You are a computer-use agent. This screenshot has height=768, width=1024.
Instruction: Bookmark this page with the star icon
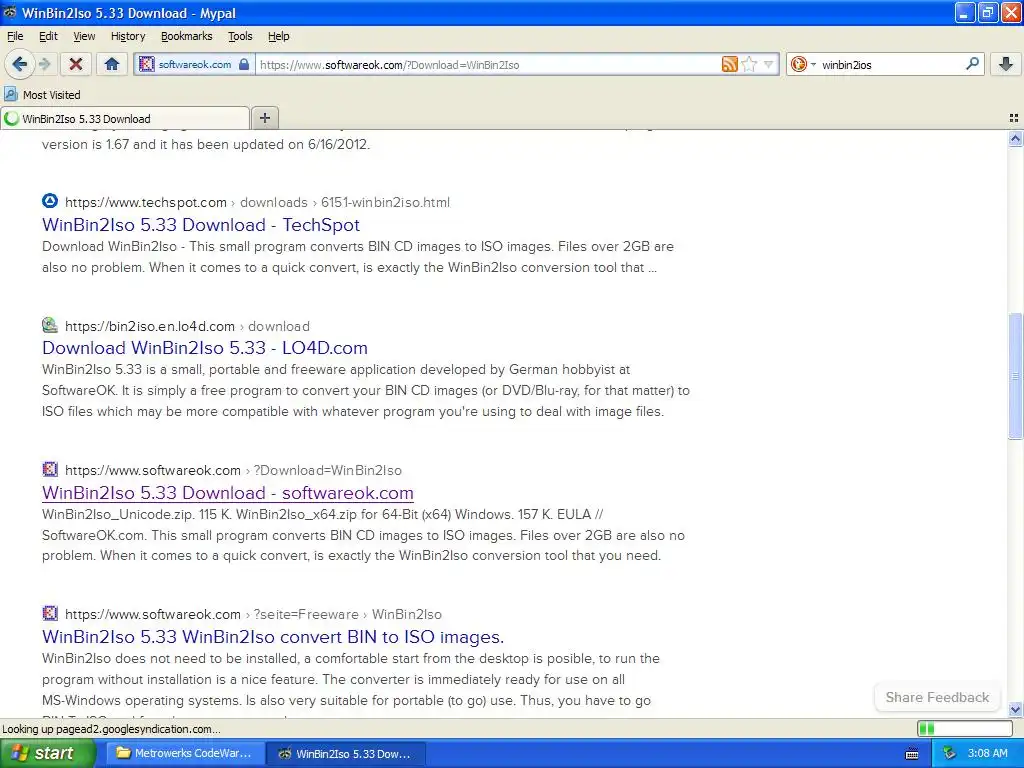click(x=749, y=64)
